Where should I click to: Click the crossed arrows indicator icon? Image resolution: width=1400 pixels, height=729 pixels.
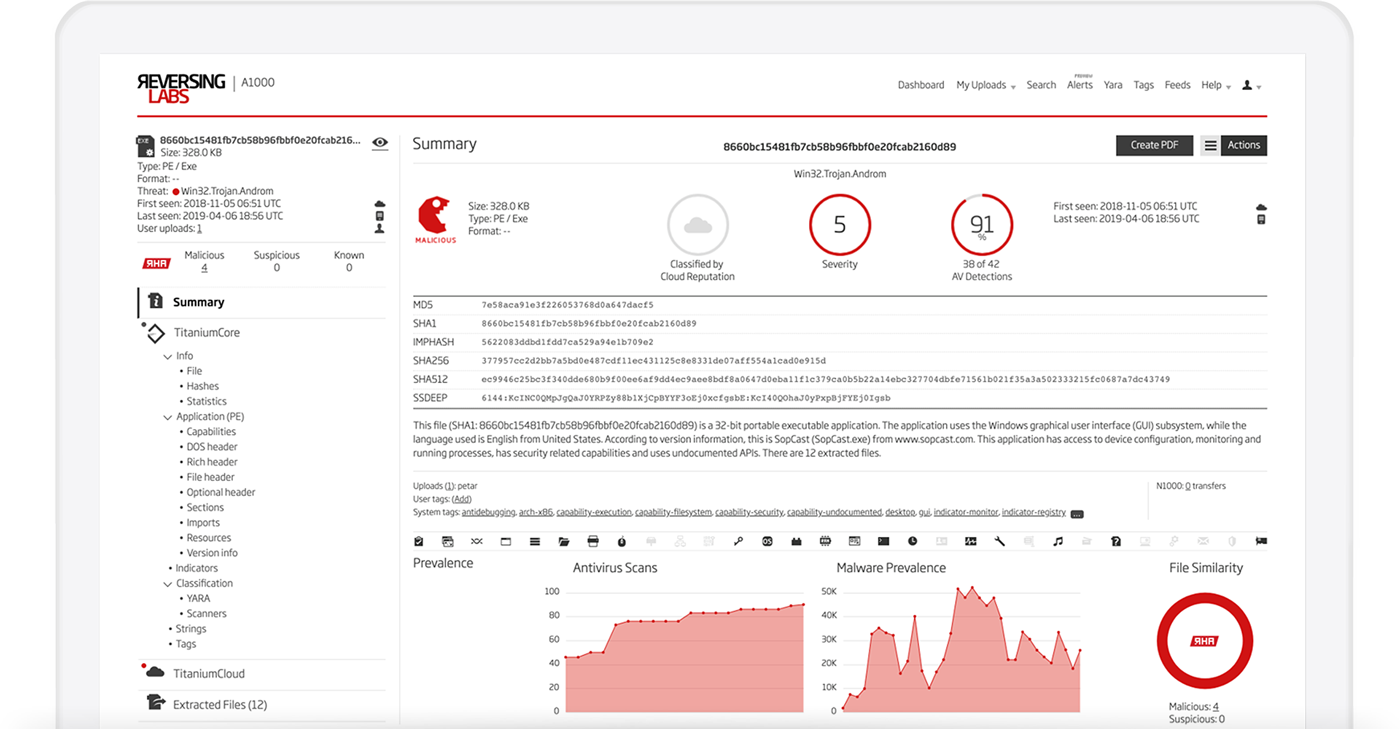(x=477, y=541)
